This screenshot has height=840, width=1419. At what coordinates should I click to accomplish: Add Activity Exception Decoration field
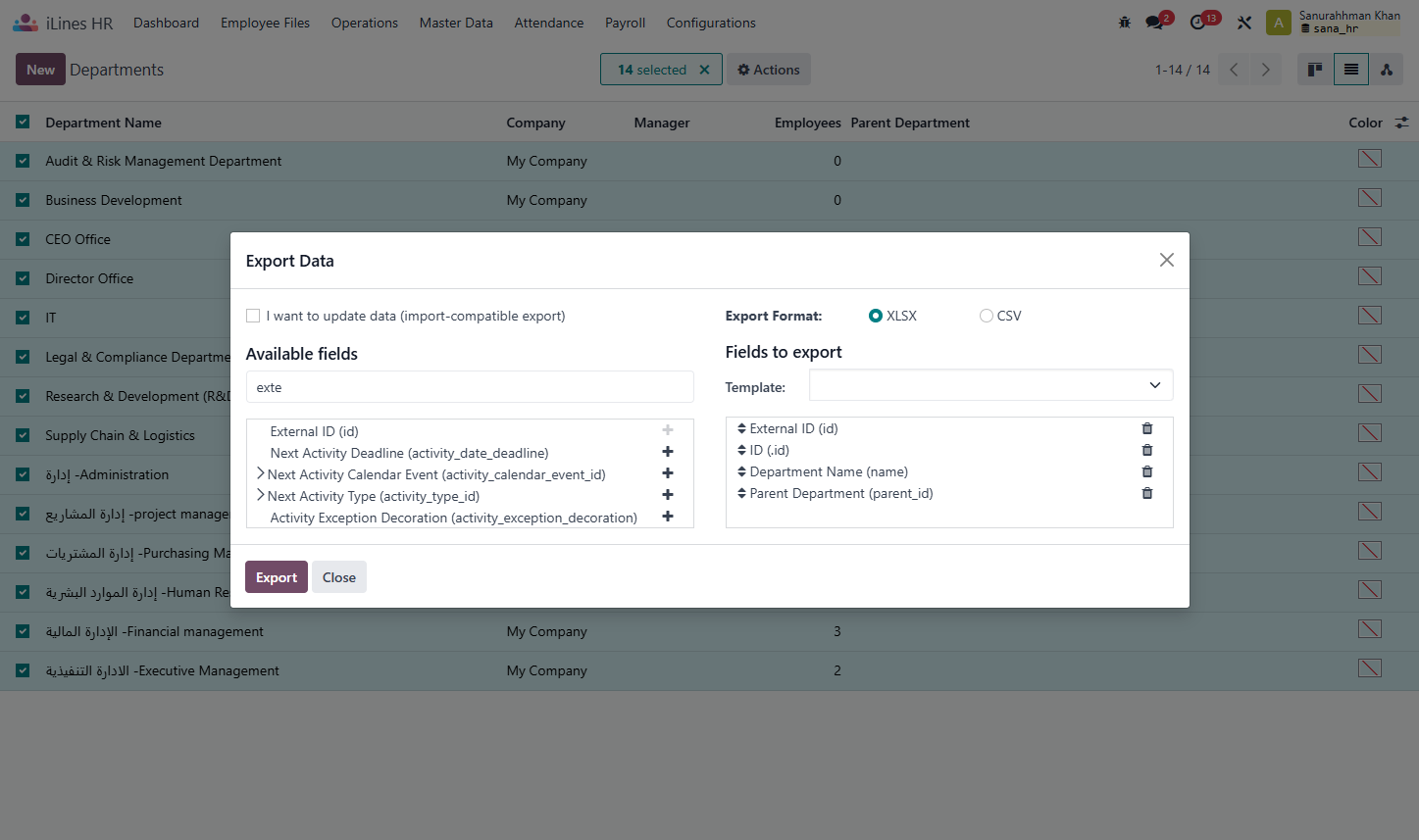(668, 517)
